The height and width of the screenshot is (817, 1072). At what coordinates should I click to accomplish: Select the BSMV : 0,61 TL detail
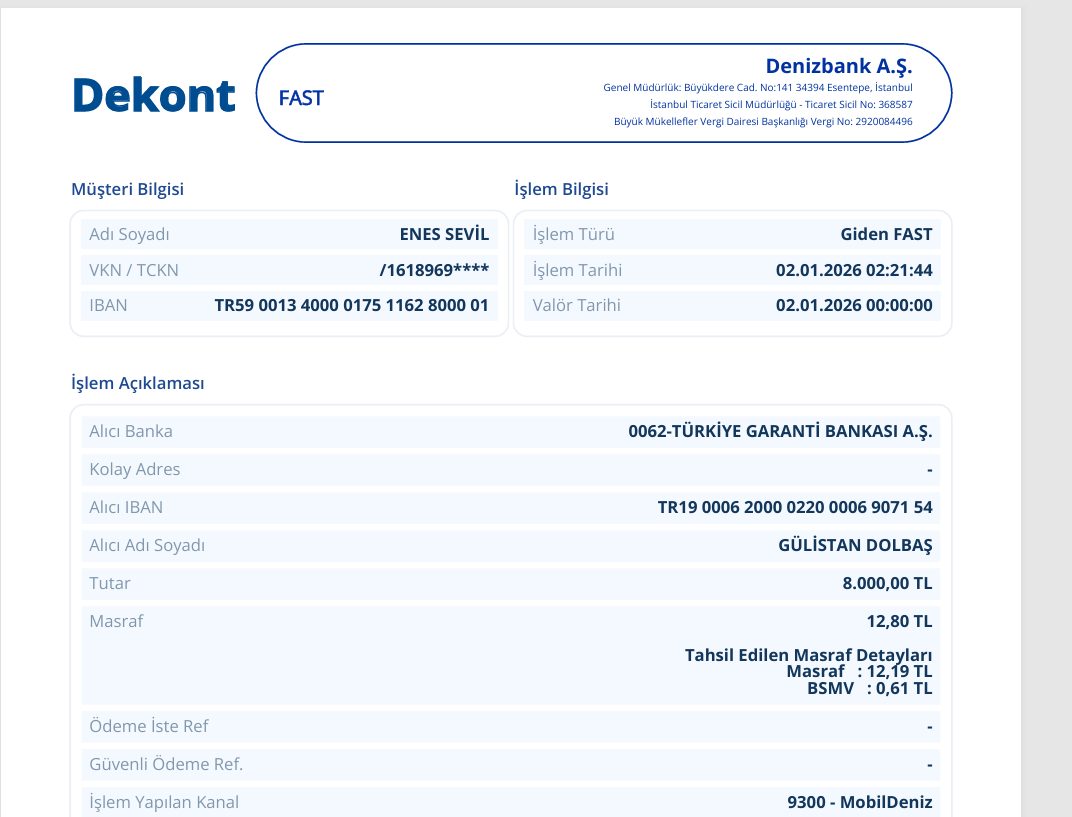870,688
